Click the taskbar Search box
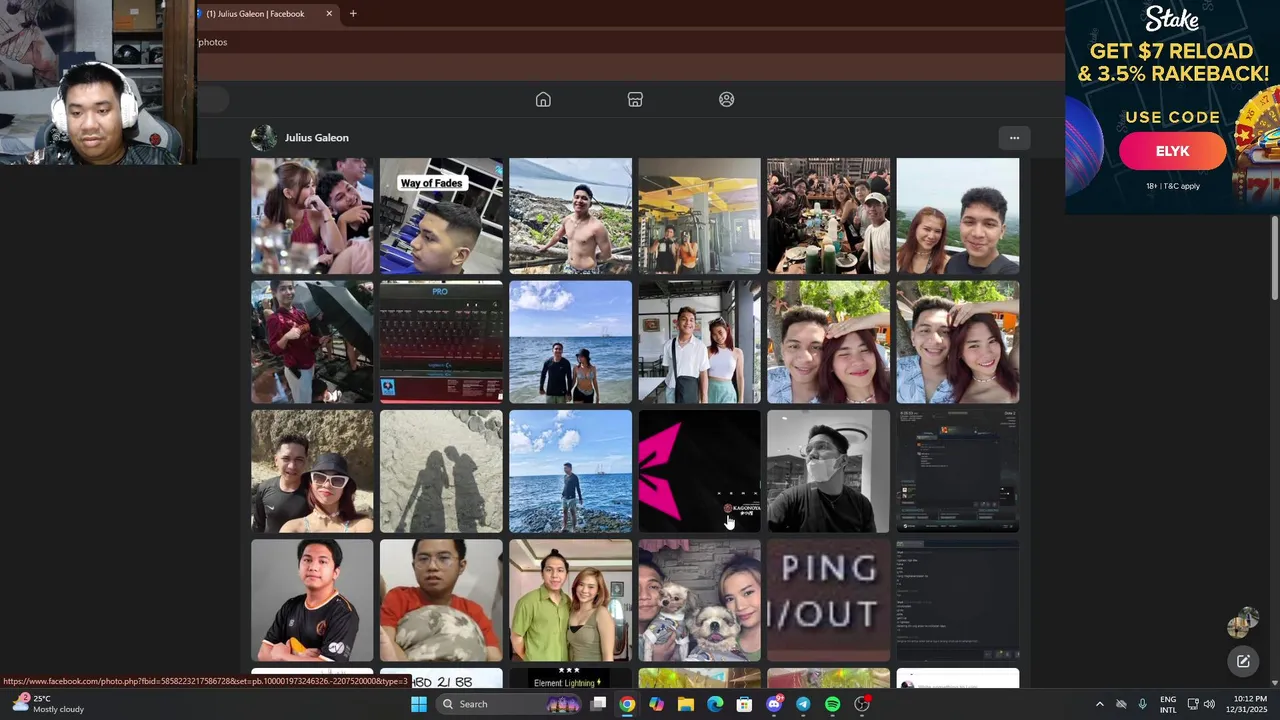 (510, 704)
